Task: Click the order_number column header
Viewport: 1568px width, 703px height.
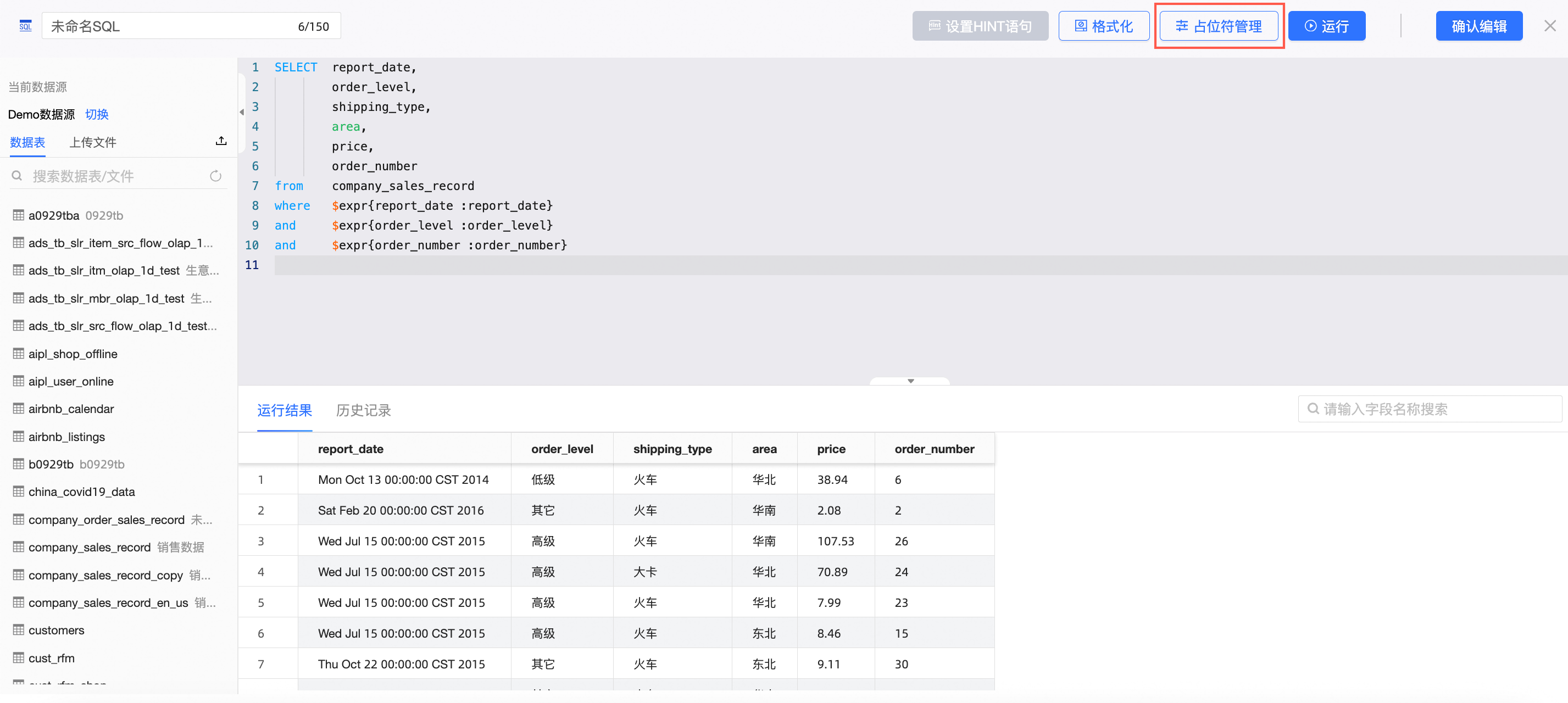Action: click(935, 449)
